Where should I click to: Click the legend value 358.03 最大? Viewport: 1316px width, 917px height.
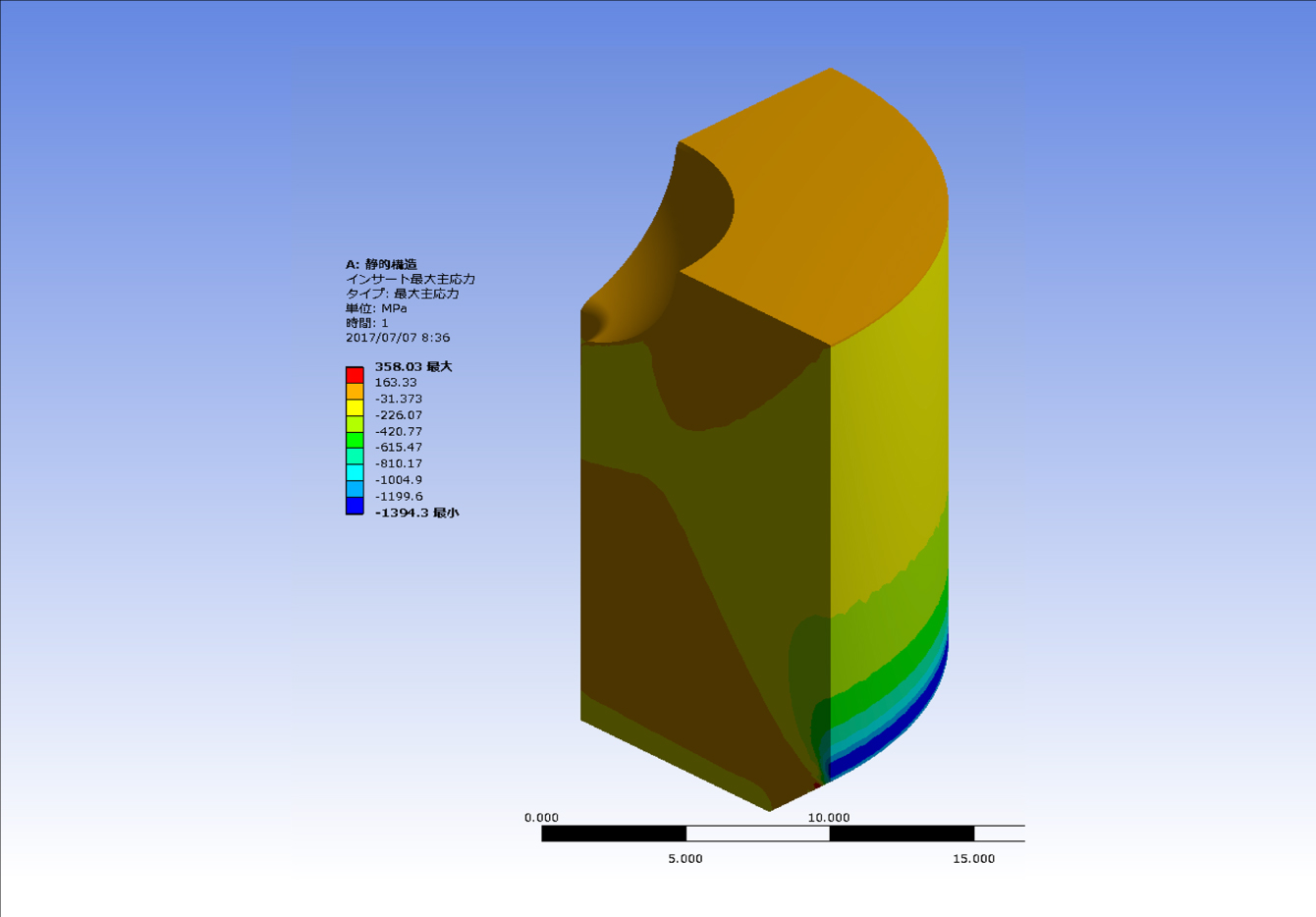(x=412, y=366)
